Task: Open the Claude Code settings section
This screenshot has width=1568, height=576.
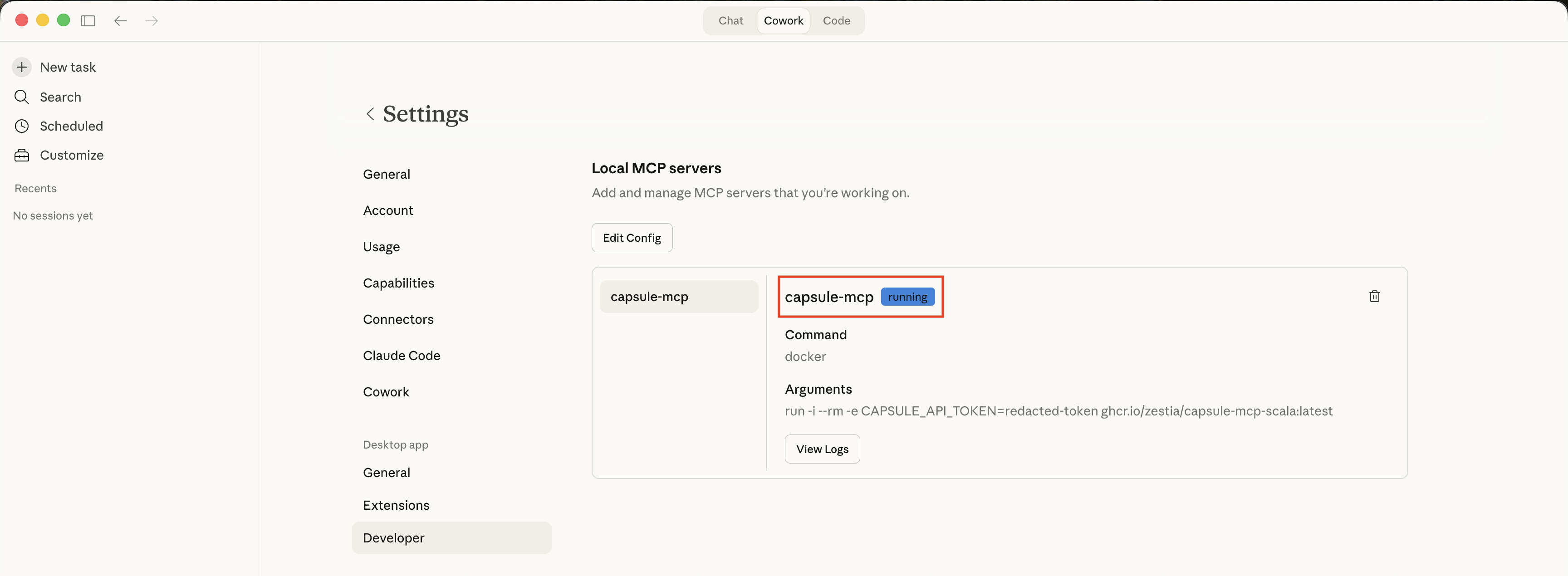Action: [x=401, y=356]
